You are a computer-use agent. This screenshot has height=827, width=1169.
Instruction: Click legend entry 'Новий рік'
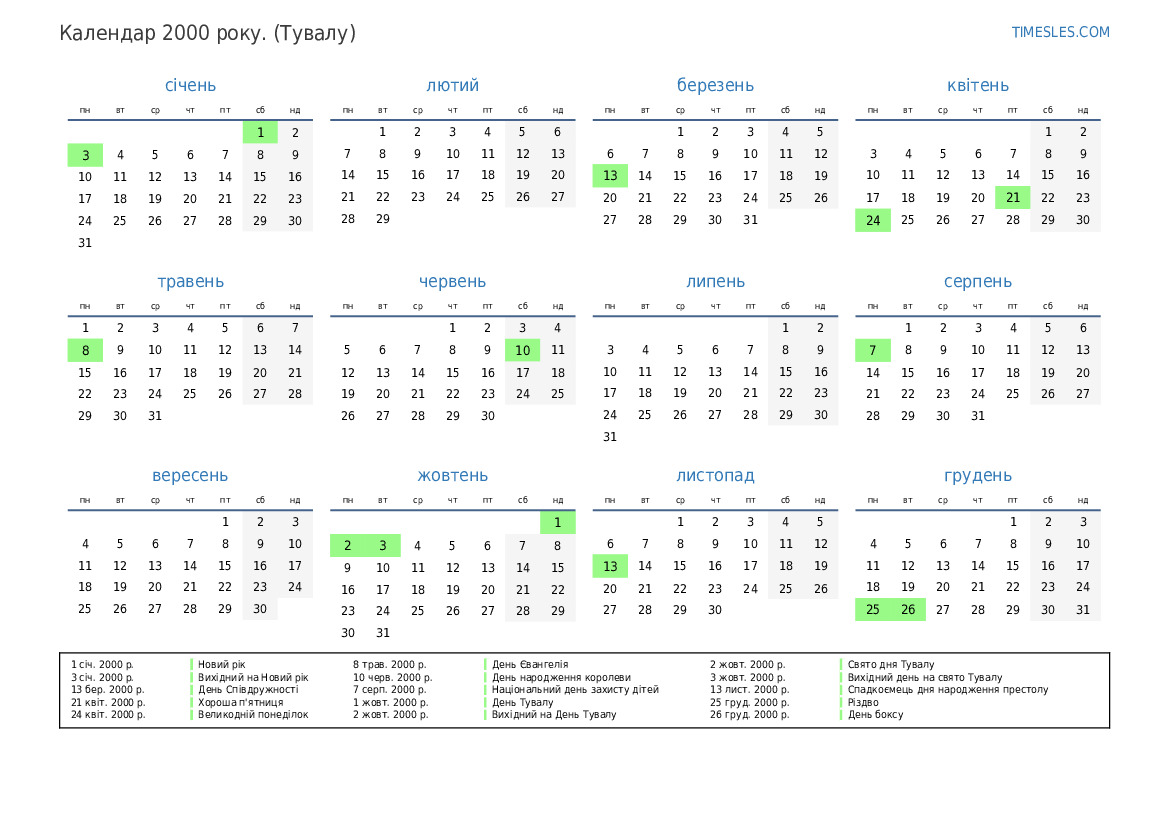click(221, 664)
